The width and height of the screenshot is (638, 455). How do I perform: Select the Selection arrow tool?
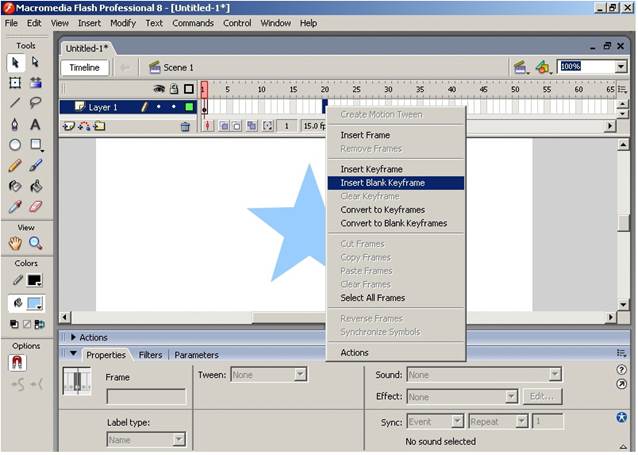click(x=15, y=62)
